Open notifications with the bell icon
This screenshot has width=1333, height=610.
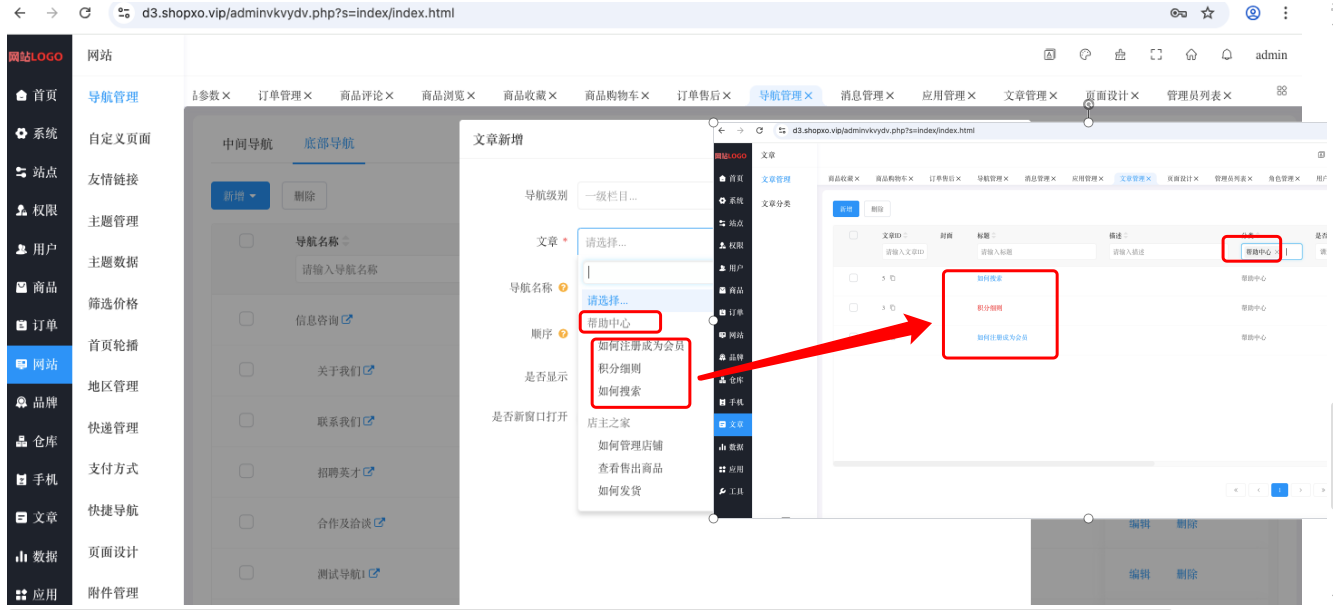(x=1227, y=55)
